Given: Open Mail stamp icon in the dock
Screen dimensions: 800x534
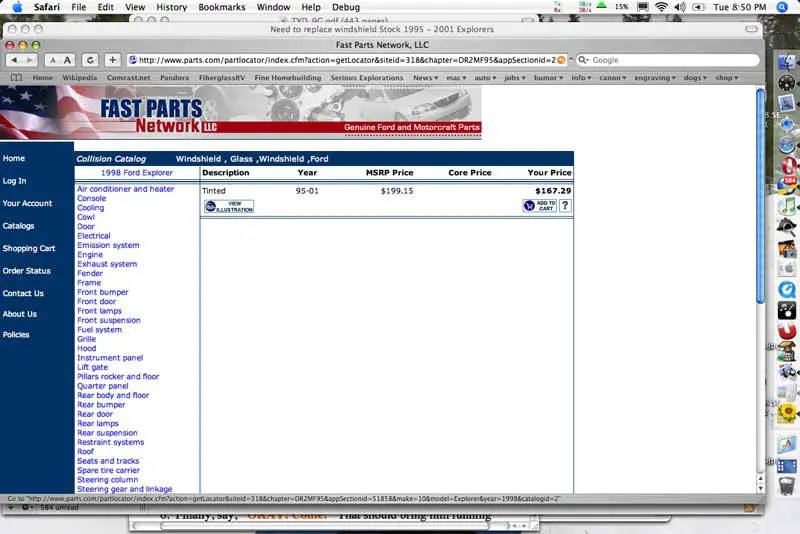Looking at the screenshot, I should click(787, 103).
